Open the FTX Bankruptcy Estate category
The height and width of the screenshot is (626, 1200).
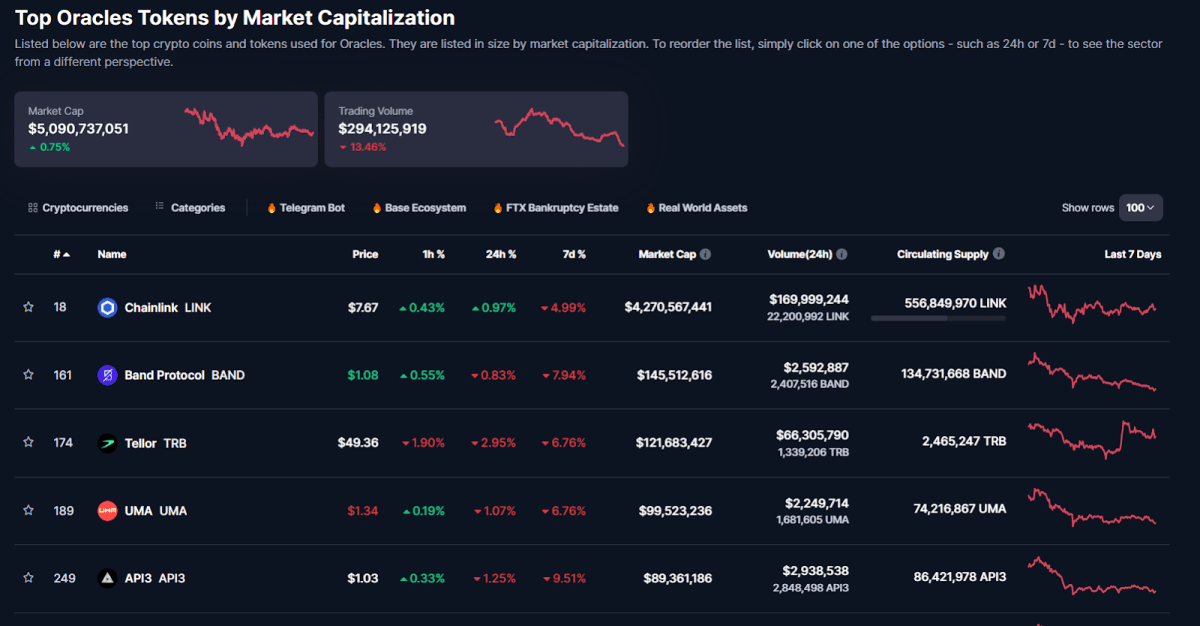562,208
